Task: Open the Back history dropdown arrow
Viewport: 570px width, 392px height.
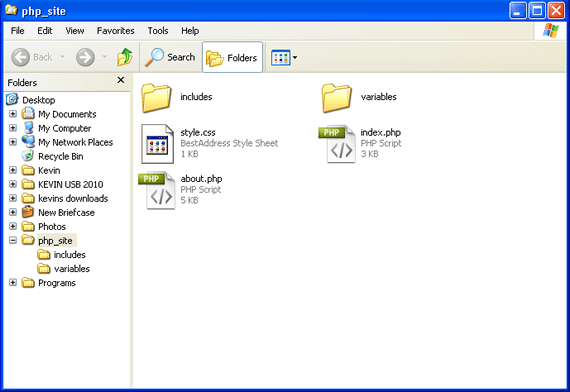Action: pyautogui.click(x=63, y=57)
